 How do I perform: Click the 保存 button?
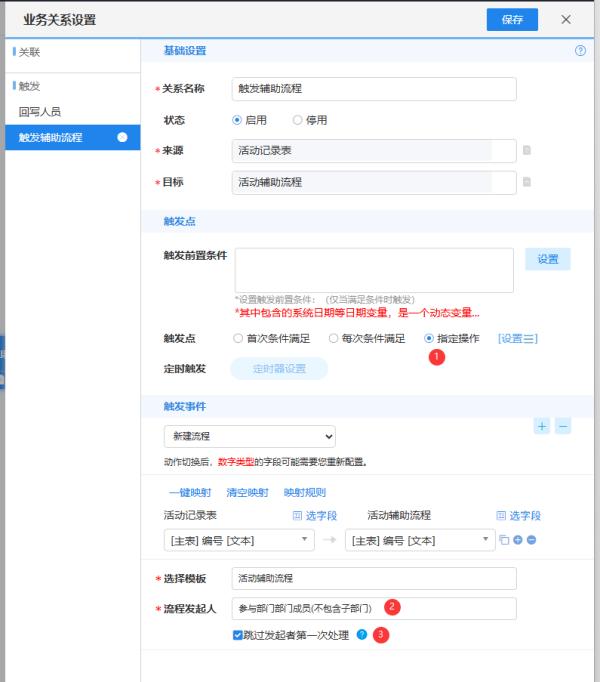[x=512, y=20]
